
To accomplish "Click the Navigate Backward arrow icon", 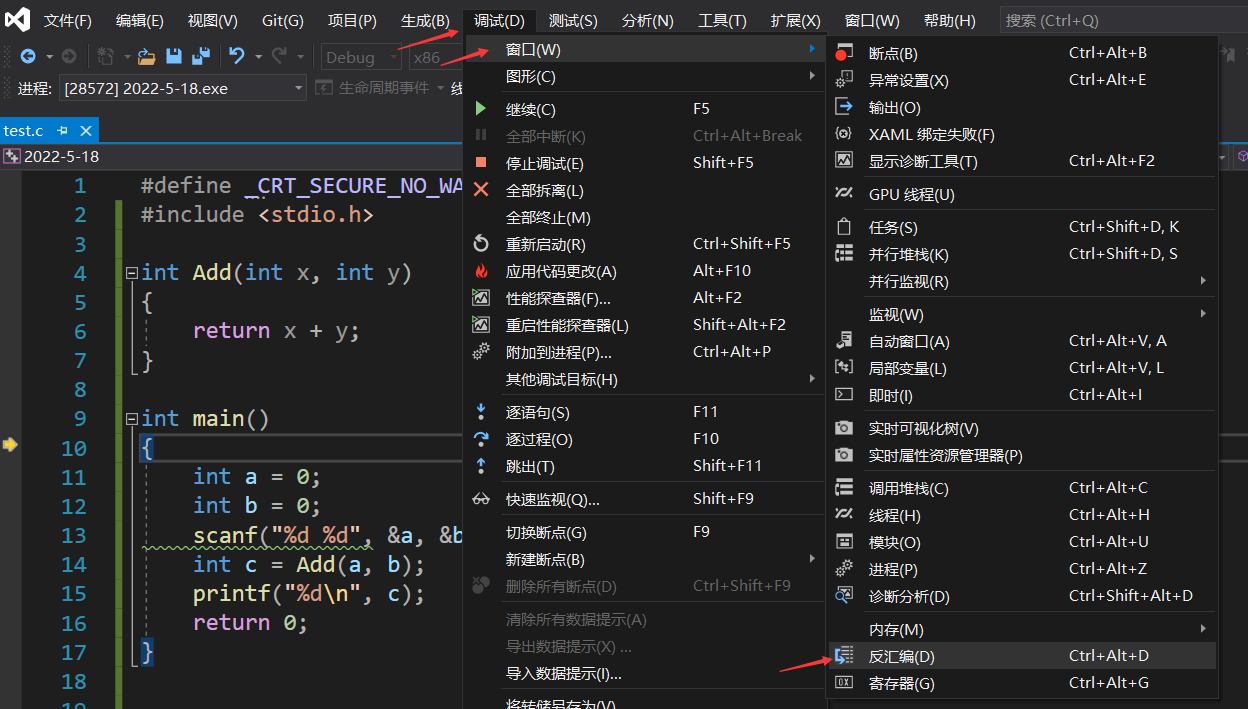I will (x=27, y=57).
